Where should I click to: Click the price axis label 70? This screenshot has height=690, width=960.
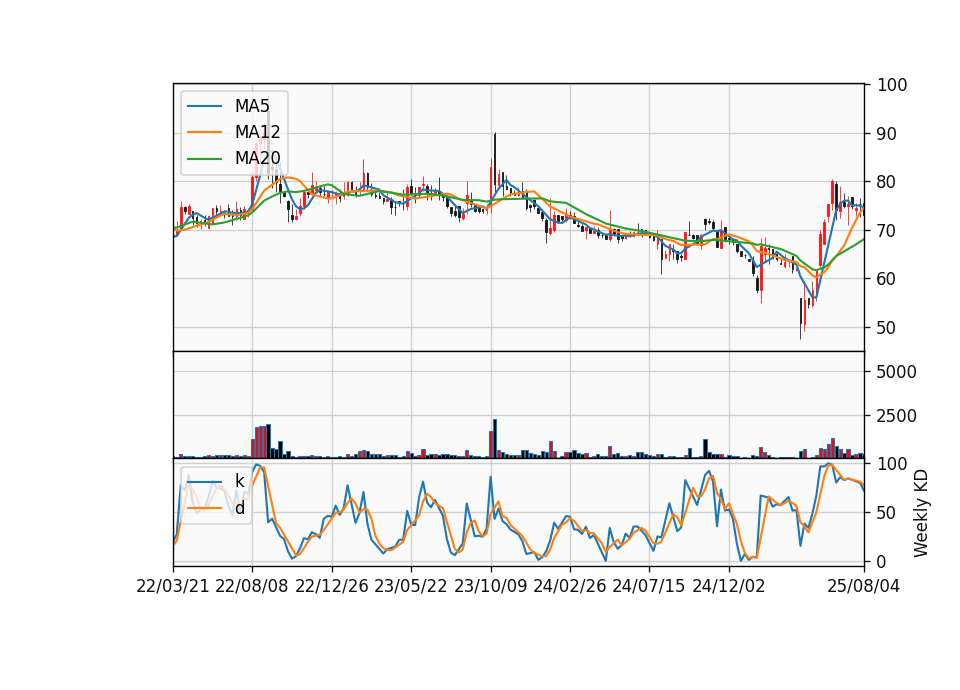click(887, 231)
